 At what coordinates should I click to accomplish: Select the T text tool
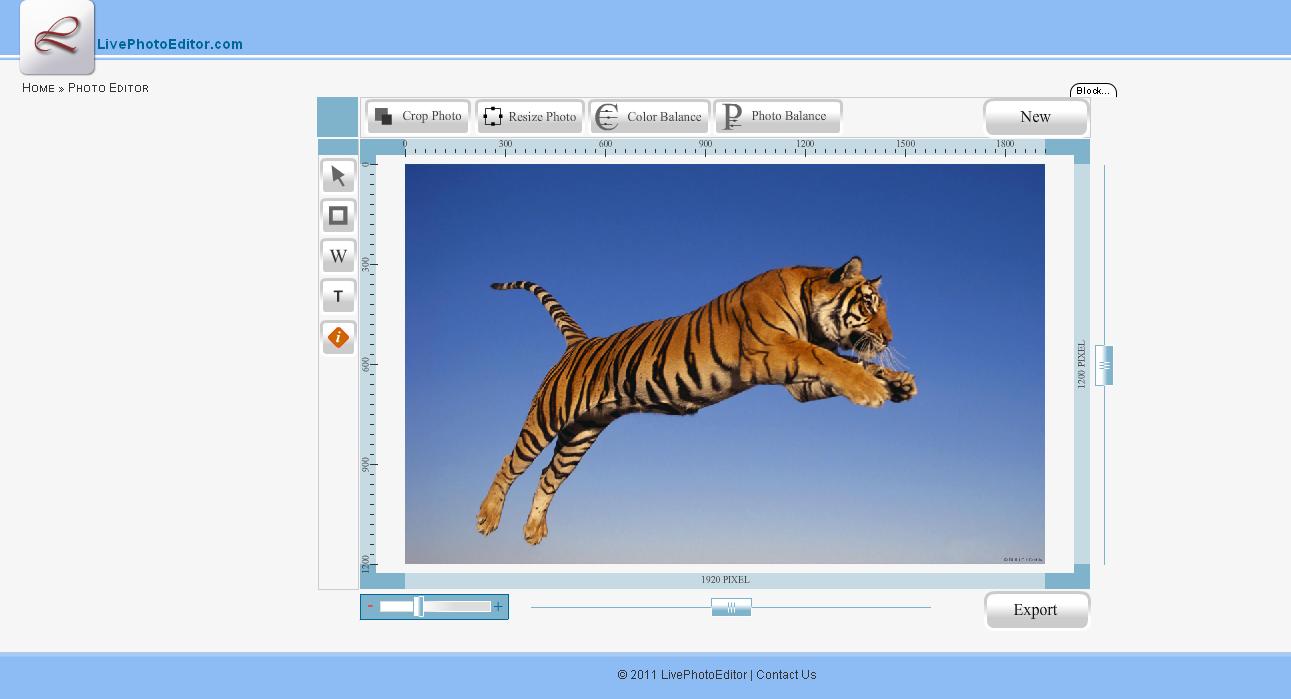point(338,296)
